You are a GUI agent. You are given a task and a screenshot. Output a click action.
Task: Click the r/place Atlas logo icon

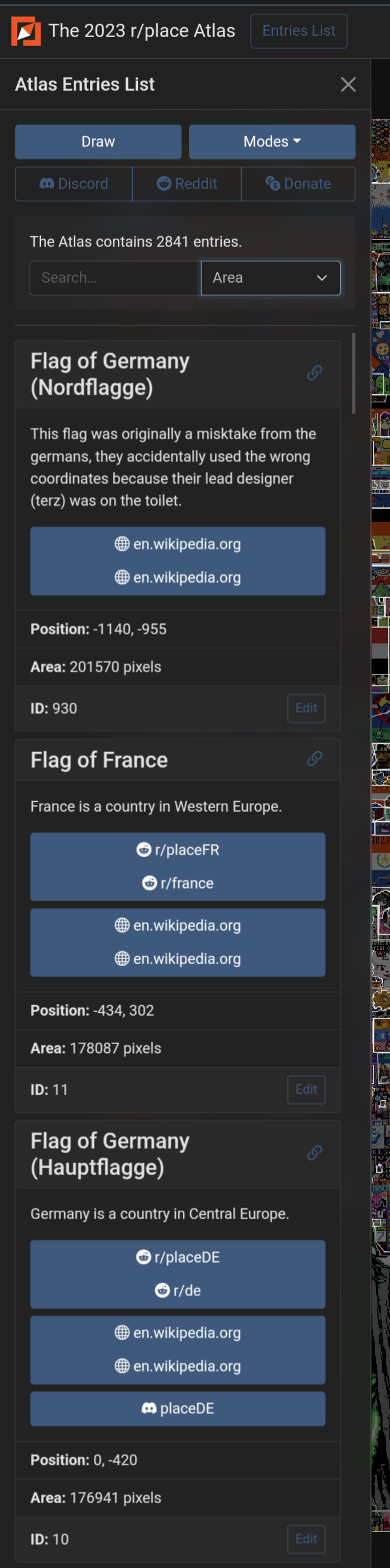26,31
